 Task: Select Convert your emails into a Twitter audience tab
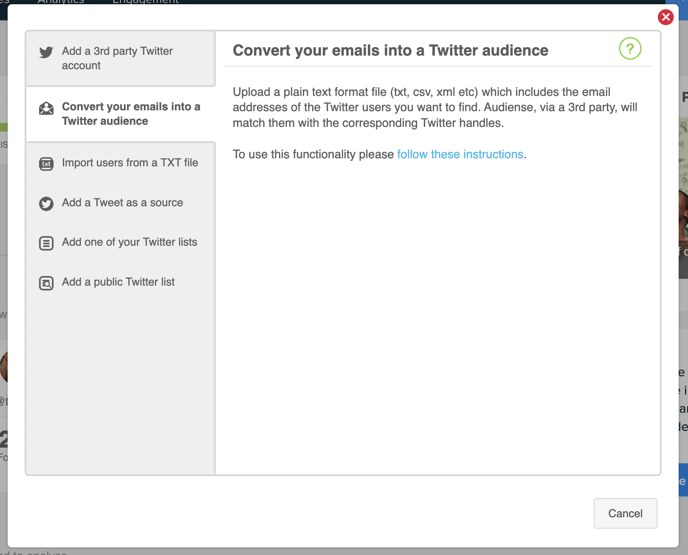point(120,114)
